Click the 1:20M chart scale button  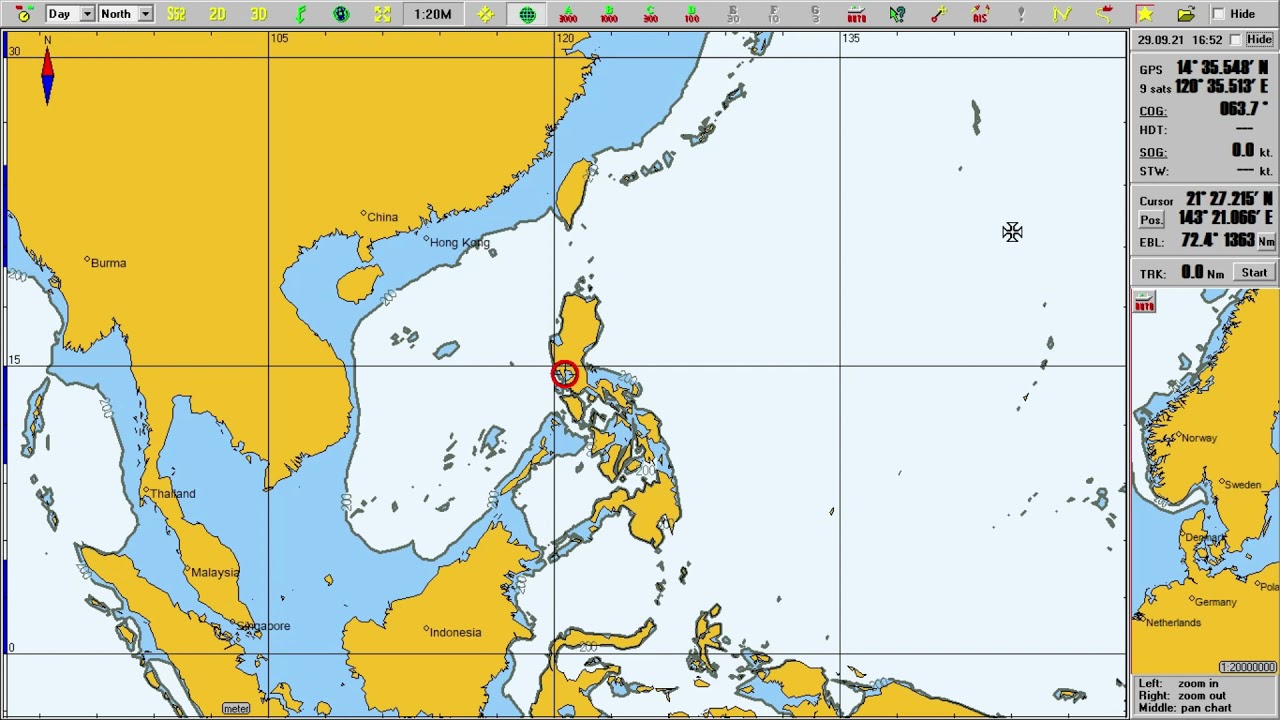(x=432, y=14)
